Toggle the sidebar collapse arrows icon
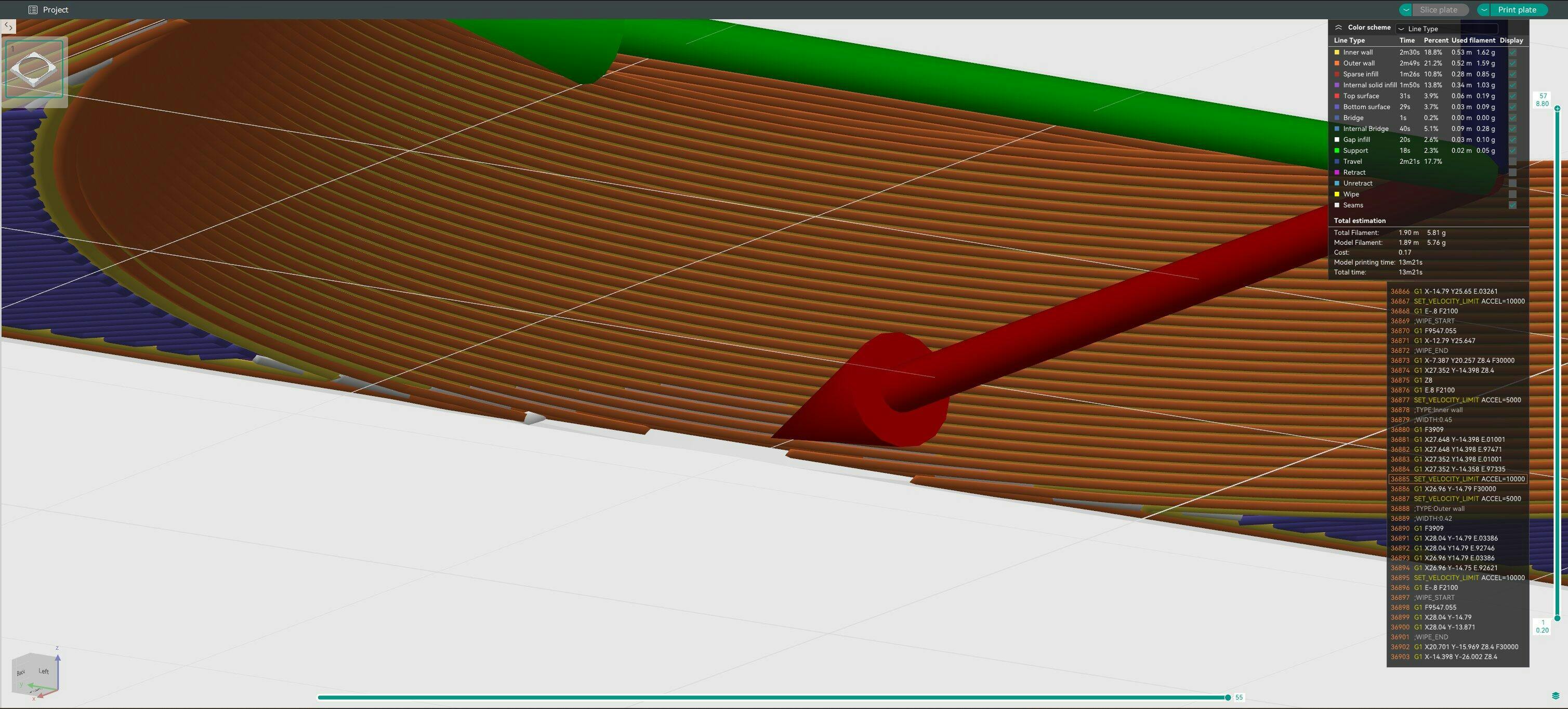Viewport: 1568px width, 709px height. [x=8, y=26]
